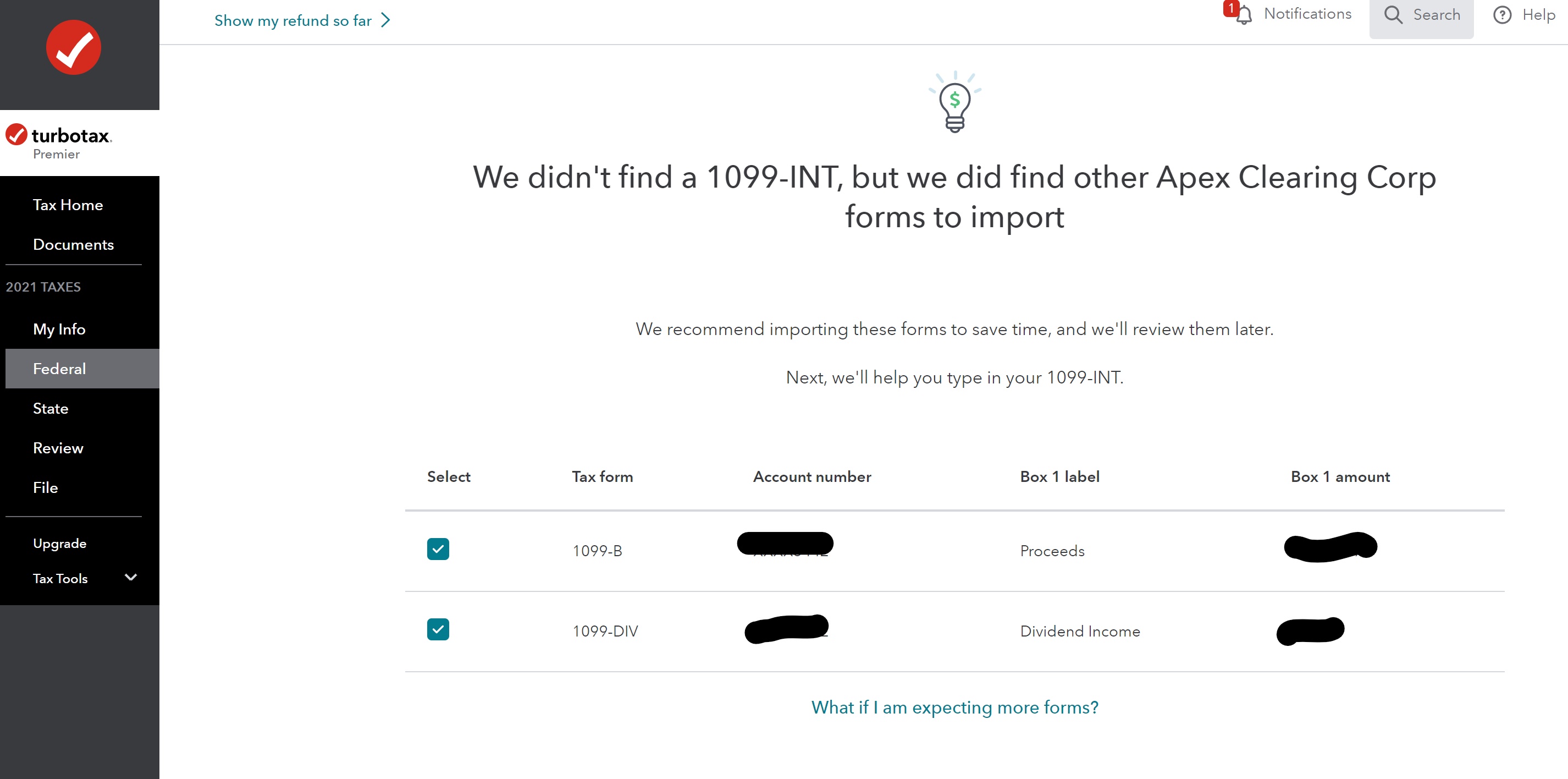Open the Documents section
Viewport: 1568px width, 779px height.
coord(73,244)
